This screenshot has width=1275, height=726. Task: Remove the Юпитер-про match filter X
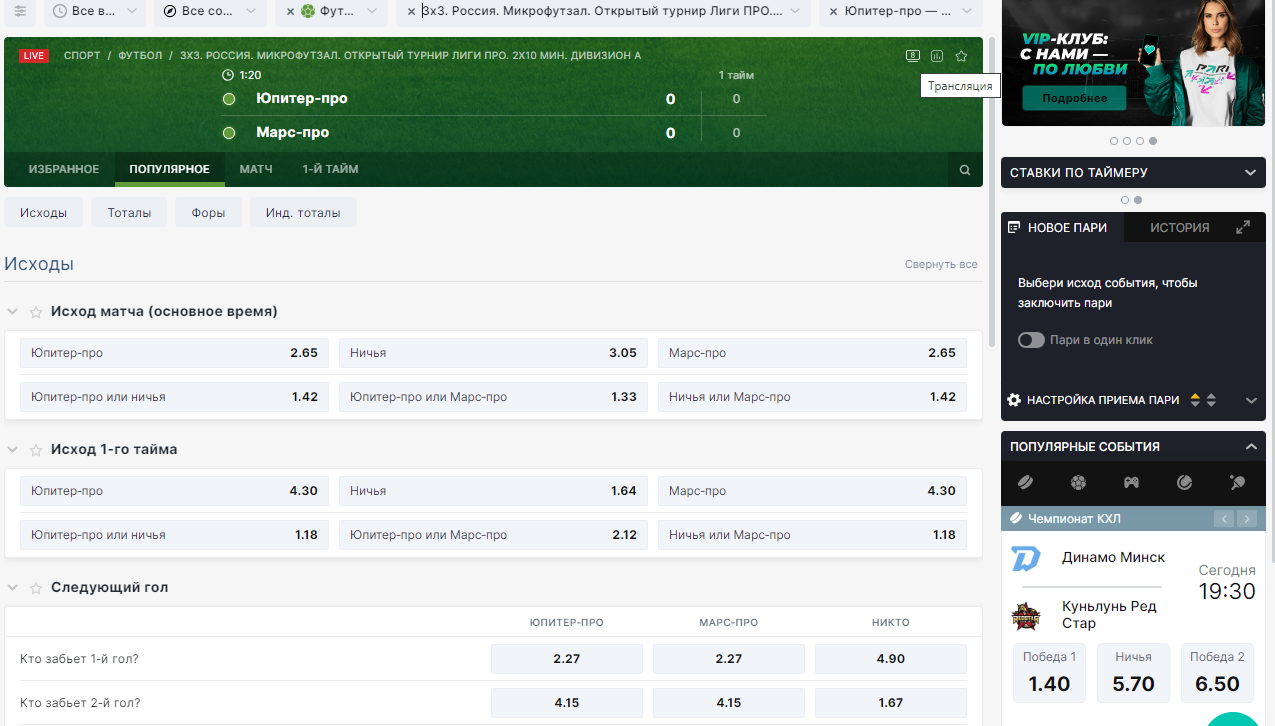pos(834,11)
